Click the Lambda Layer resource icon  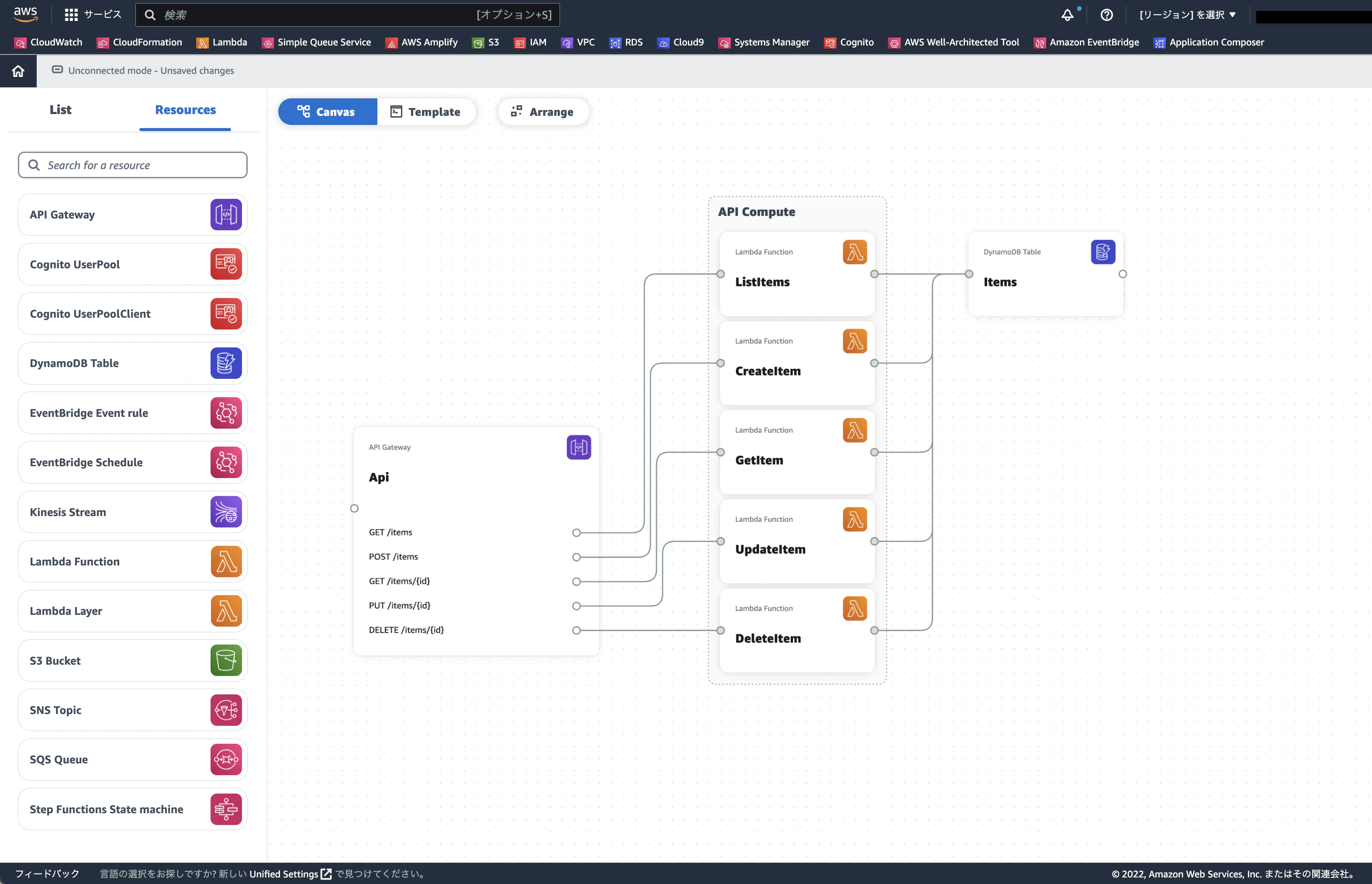pos(226,611)
